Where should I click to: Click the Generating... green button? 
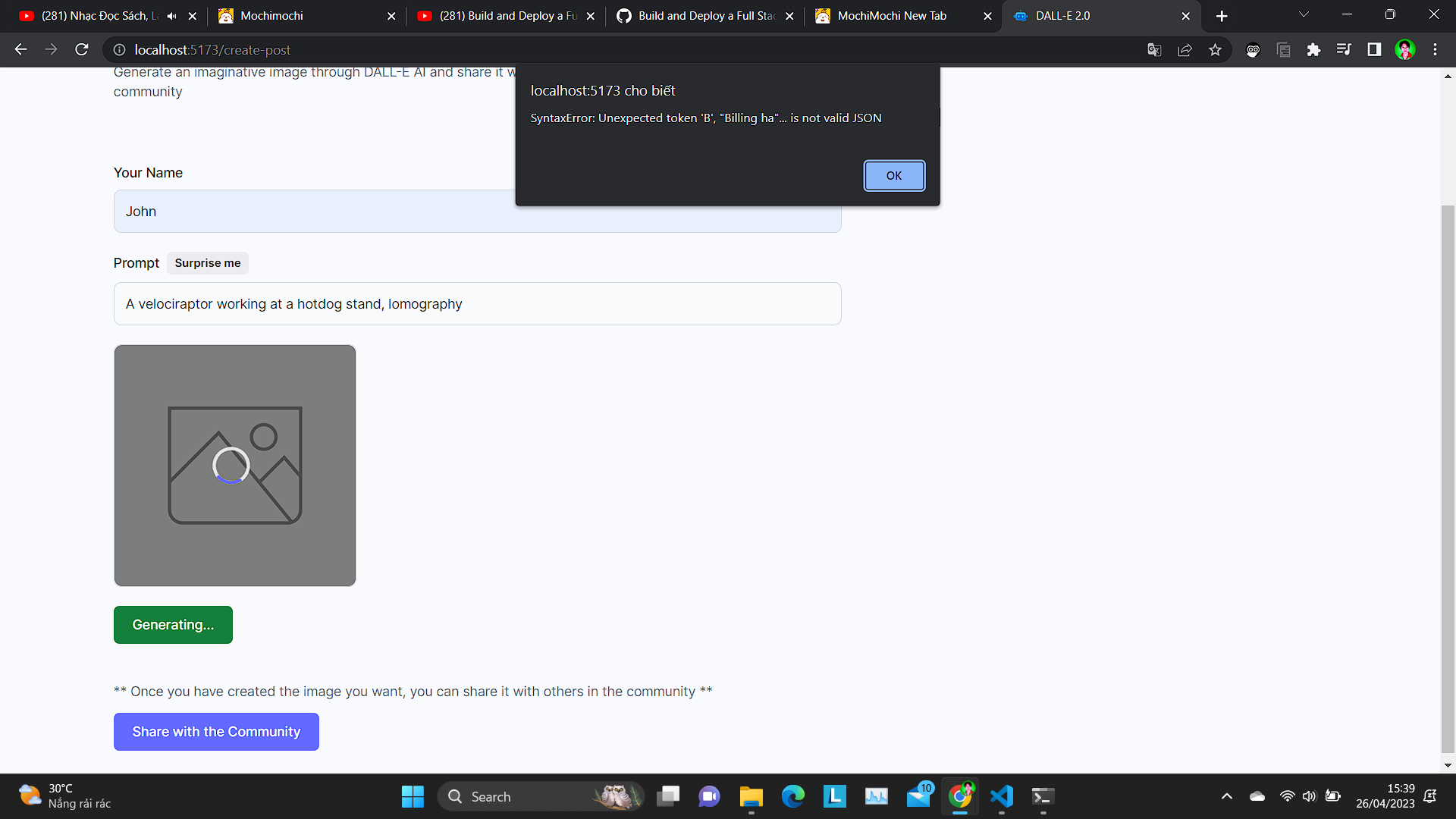click(173, 625)
